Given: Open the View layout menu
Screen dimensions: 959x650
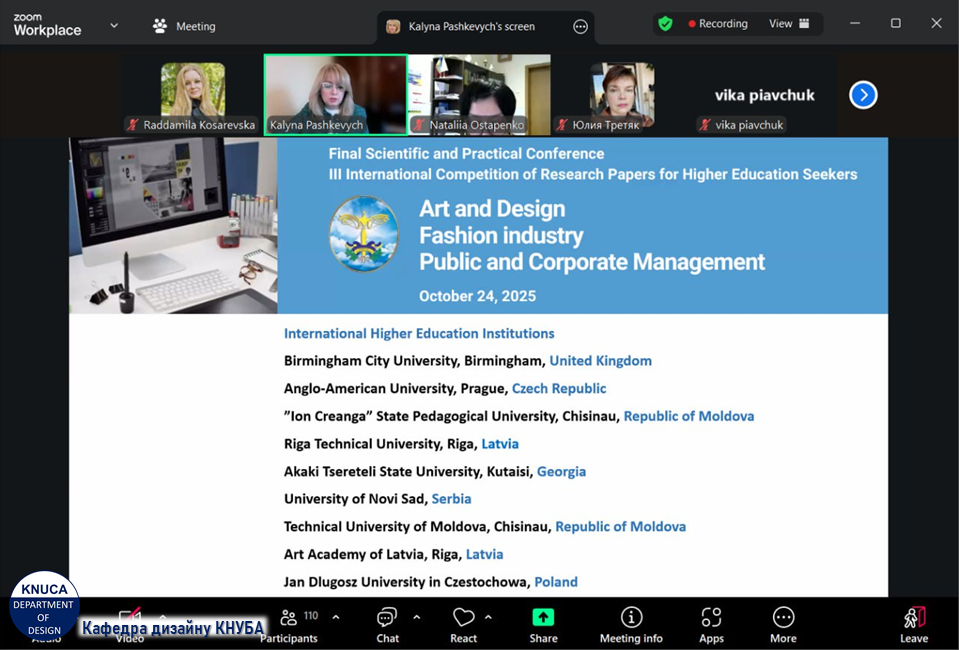Looking at the screenshot, I should click(x=789, y=24).
